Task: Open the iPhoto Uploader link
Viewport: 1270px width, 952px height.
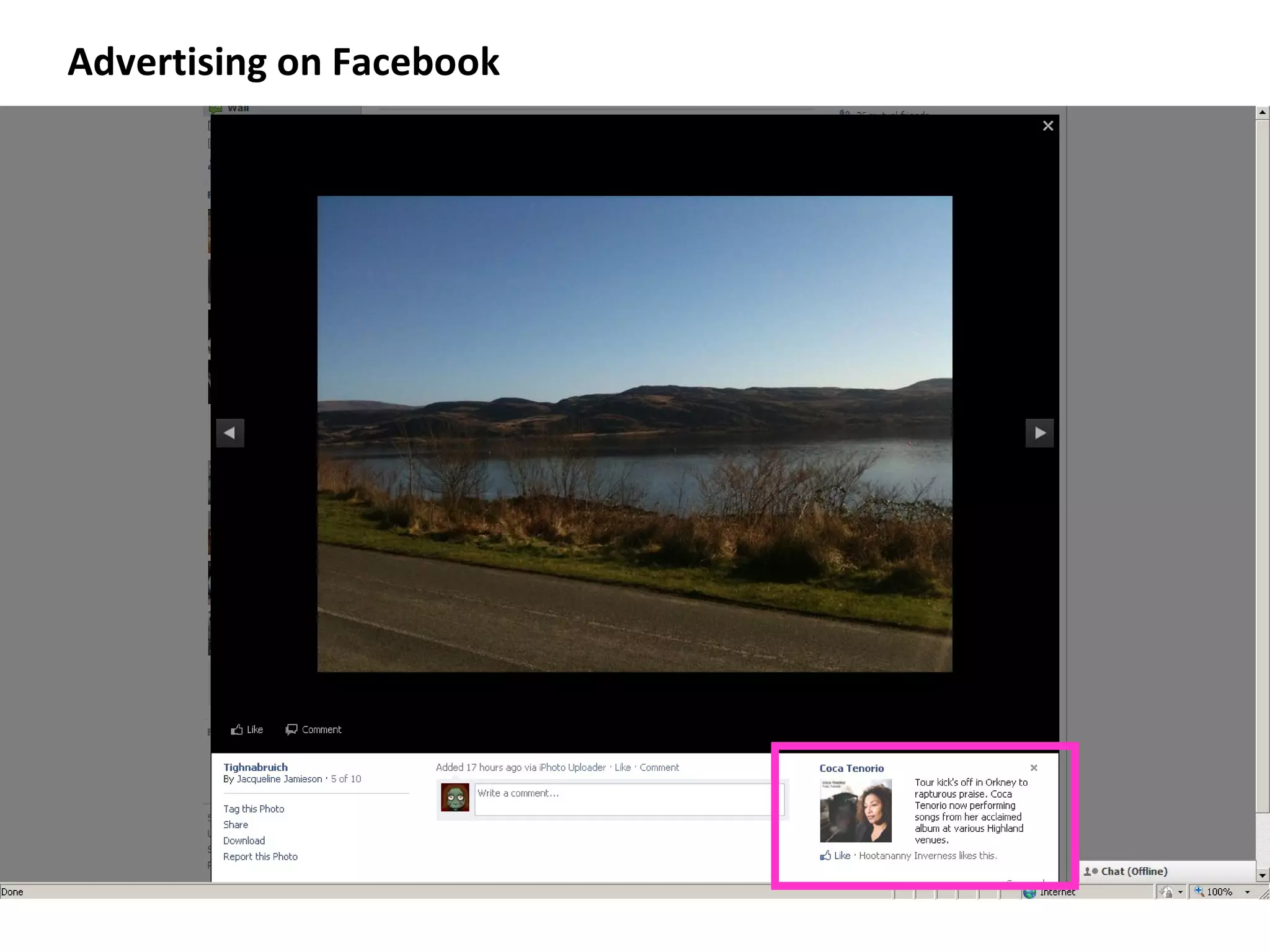Action: [x=572, y=767]
